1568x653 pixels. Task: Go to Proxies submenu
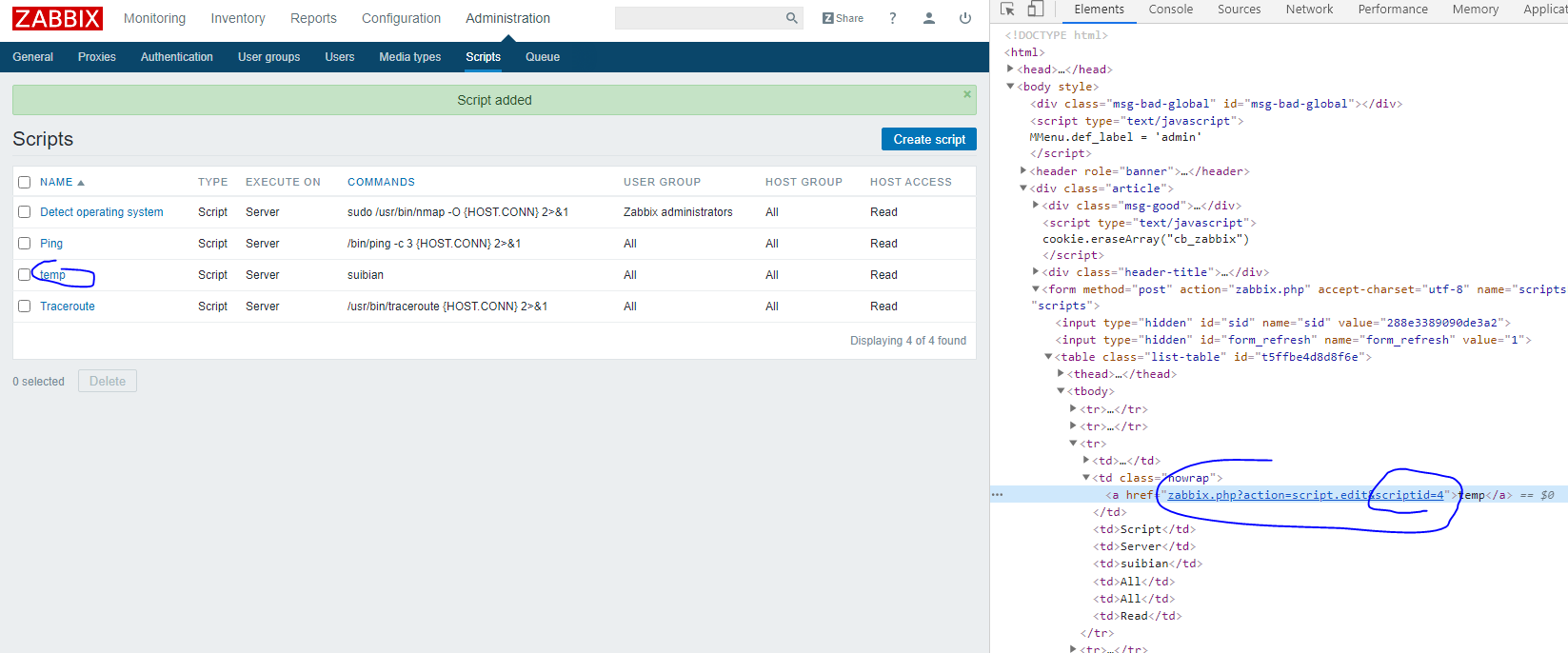point(97,57)
